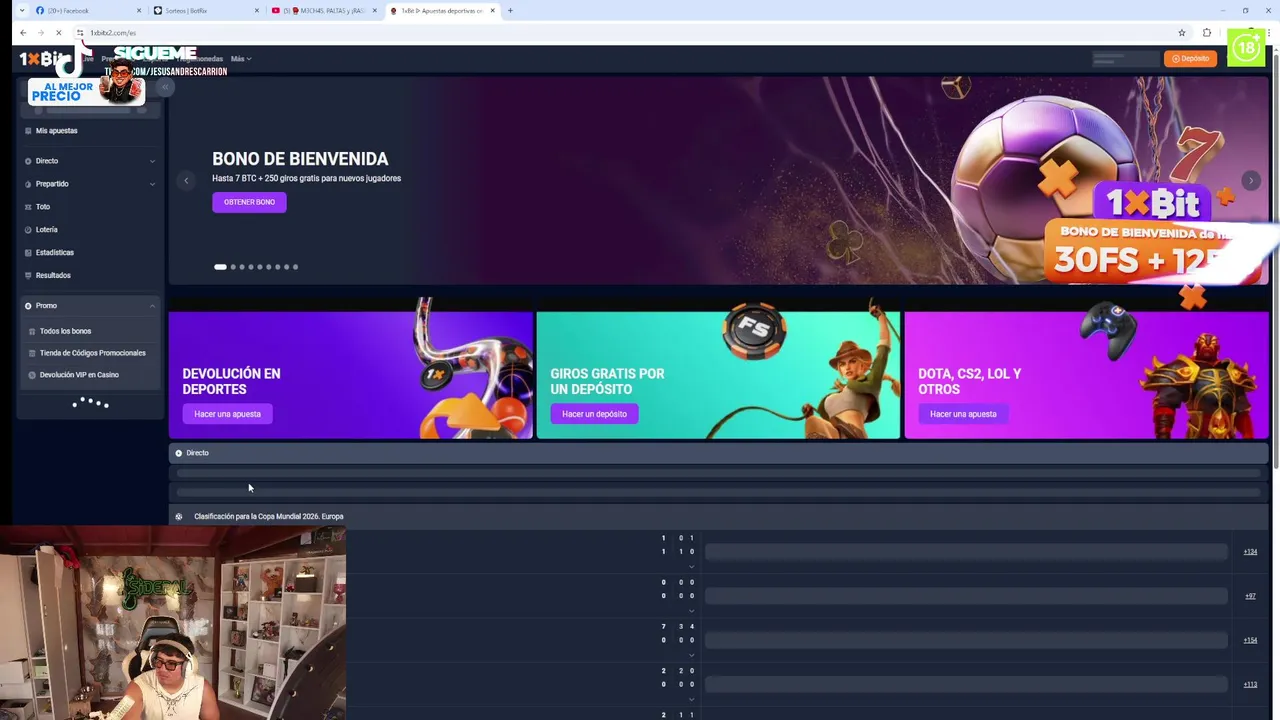1280x720 pixels.
Task: Click the Copa Mundial 2026 section icon
Action: pos(179,517)
